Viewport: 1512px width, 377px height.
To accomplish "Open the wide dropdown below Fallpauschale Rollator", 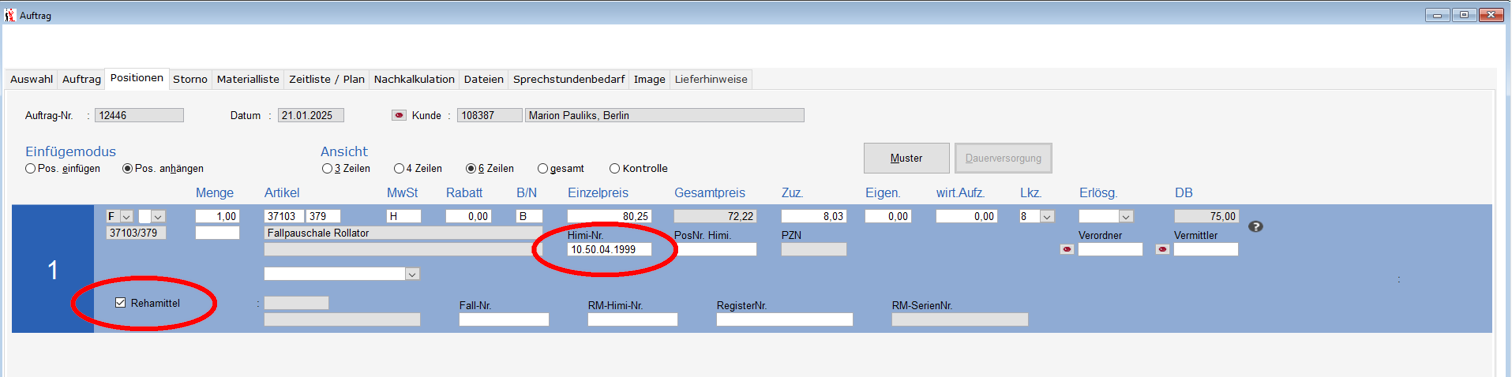I will (412, 274).
